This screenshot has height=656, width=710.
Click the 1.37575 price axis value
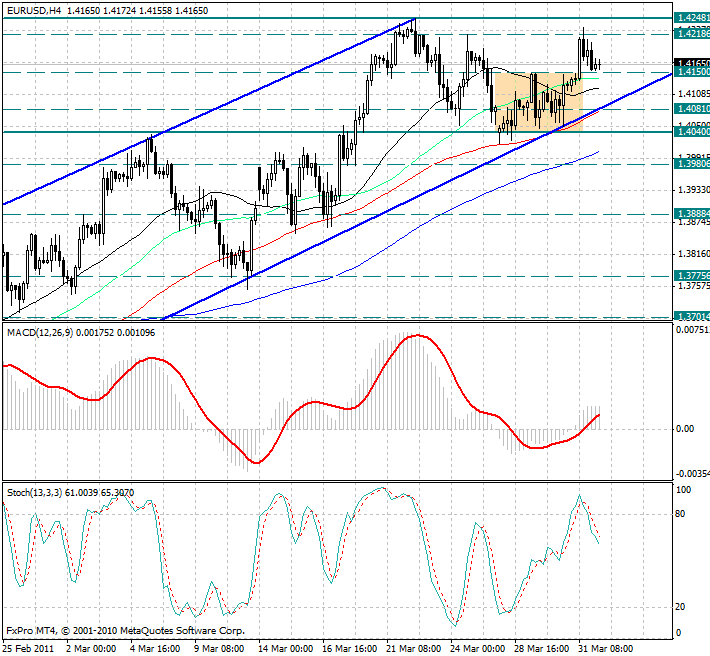tap(693, 286)
